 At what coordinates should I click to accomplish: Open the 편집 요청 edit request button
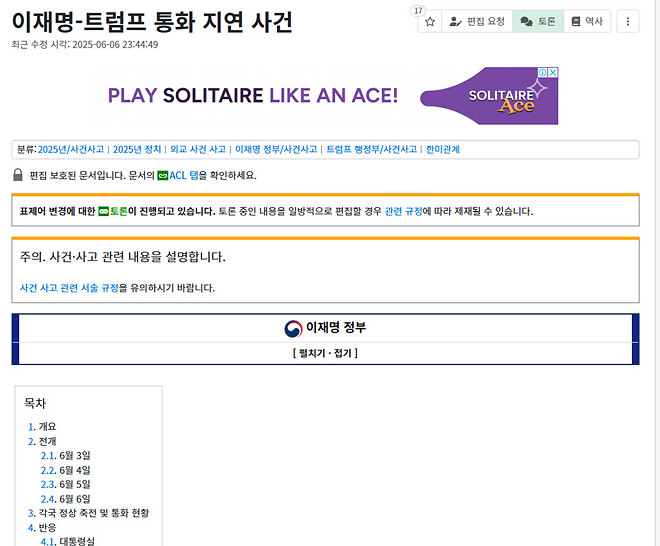point(477,21)
